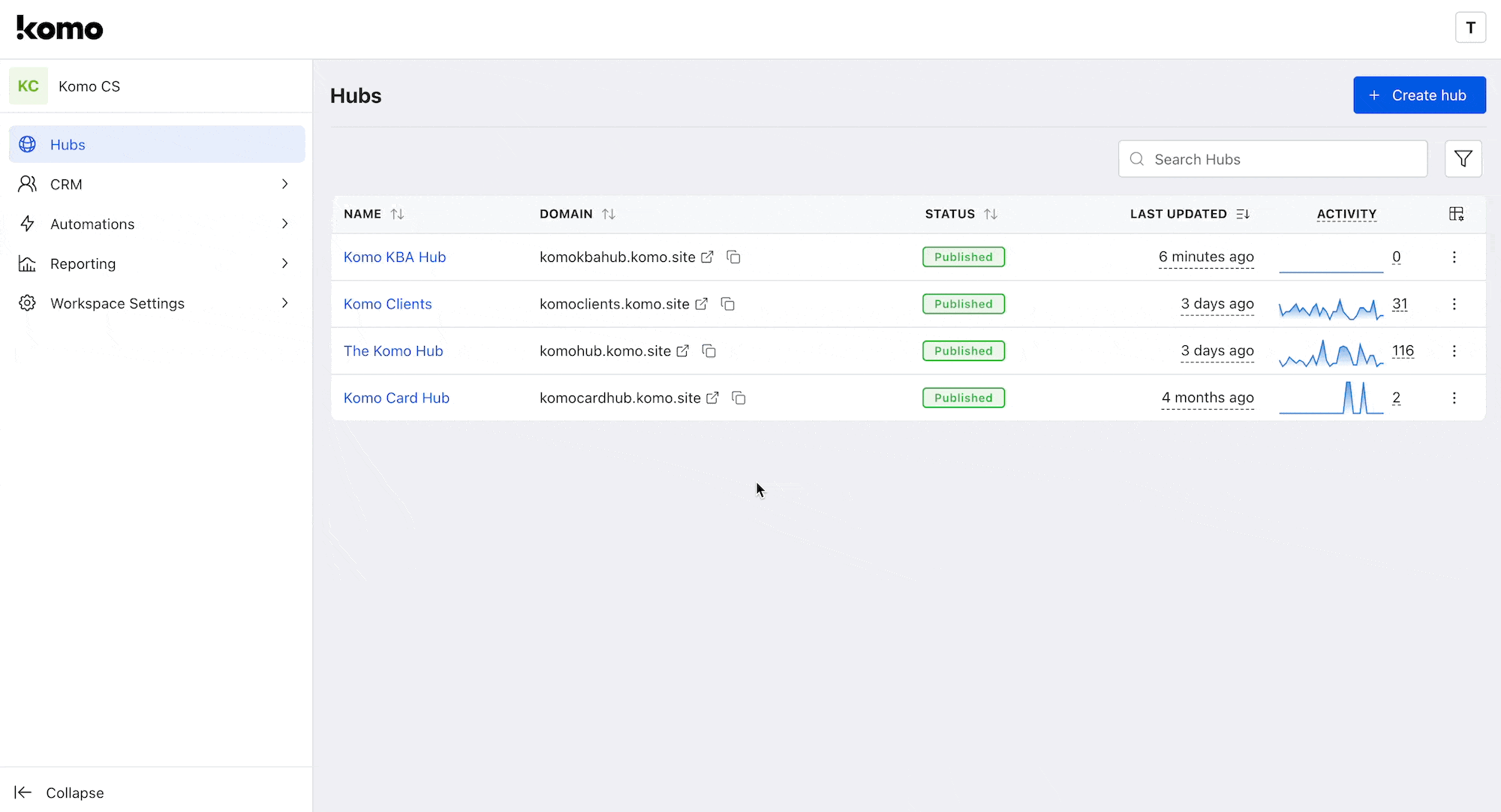The width and height of the screenshot is (1501, 812).
Task: Click the Workspace Settings navigation icon
Action: 28,303
